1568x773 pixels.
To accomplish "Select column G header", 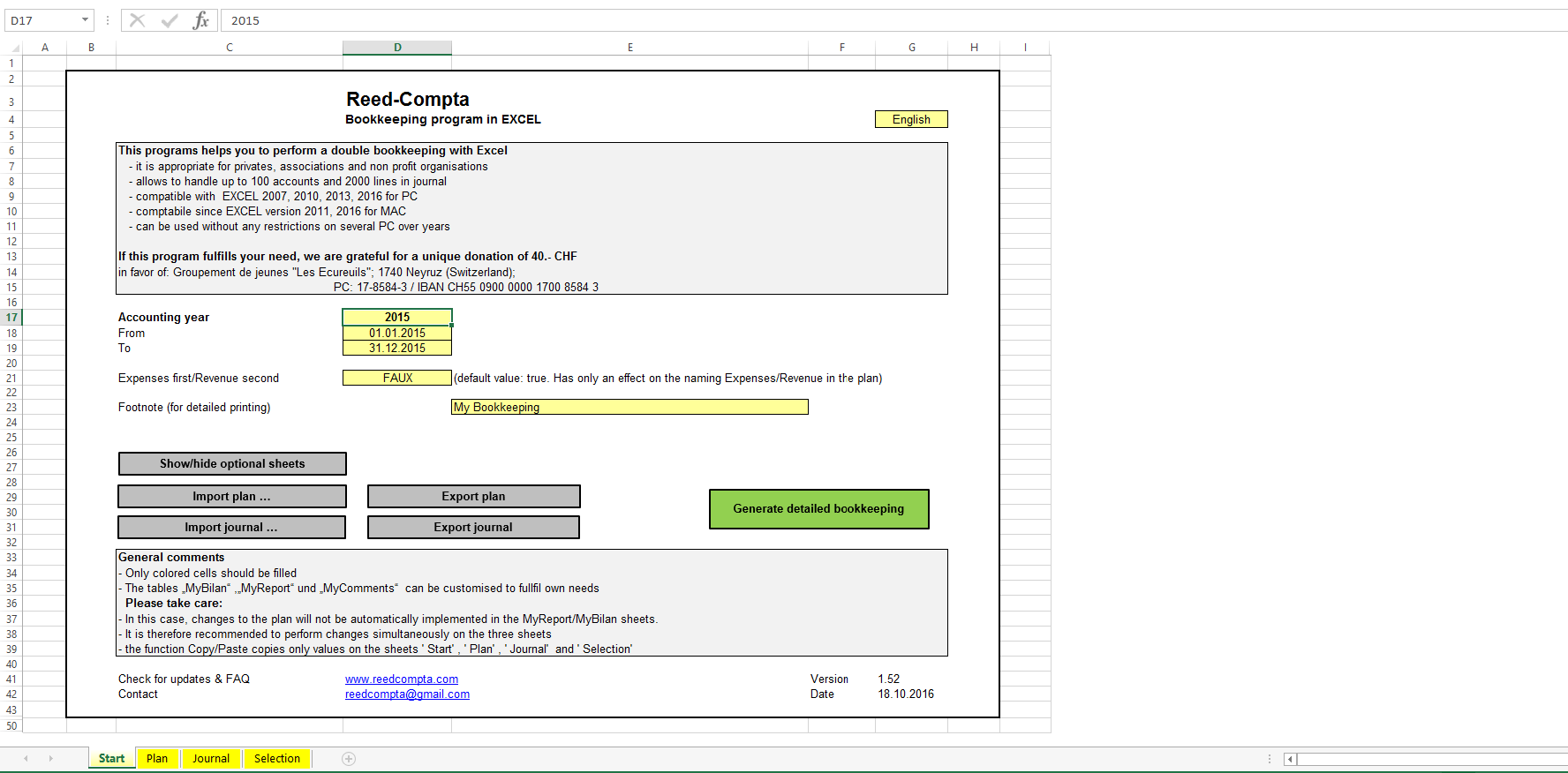I will tap(912, 48).
